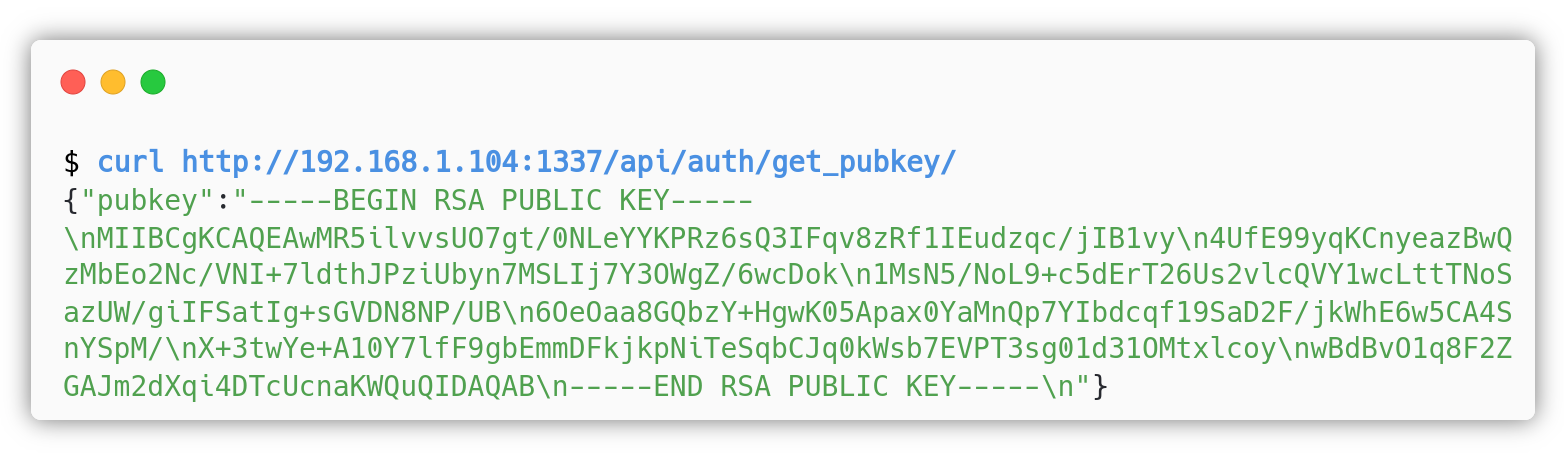Click the closing curly brace of JSON
This screenshot has width=1564, height=463.
1100,388
